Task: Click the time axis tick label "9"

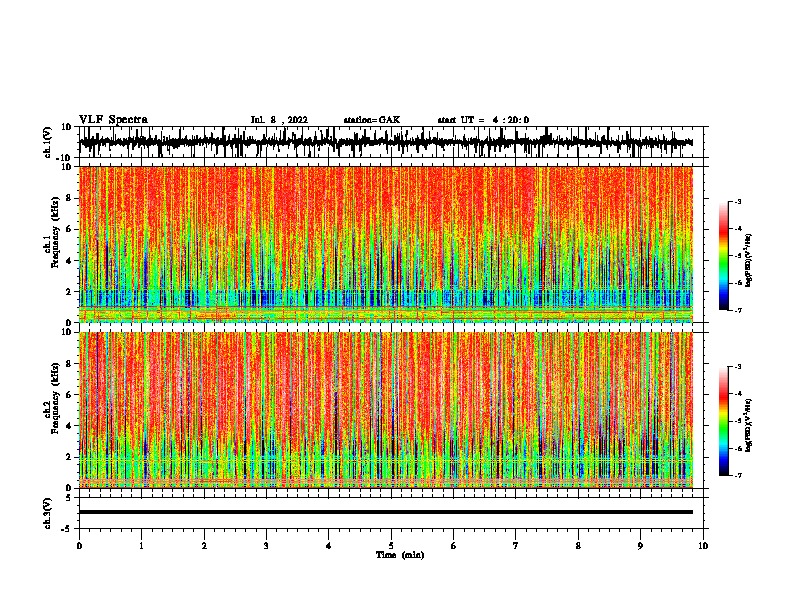Action: [640, 546]
